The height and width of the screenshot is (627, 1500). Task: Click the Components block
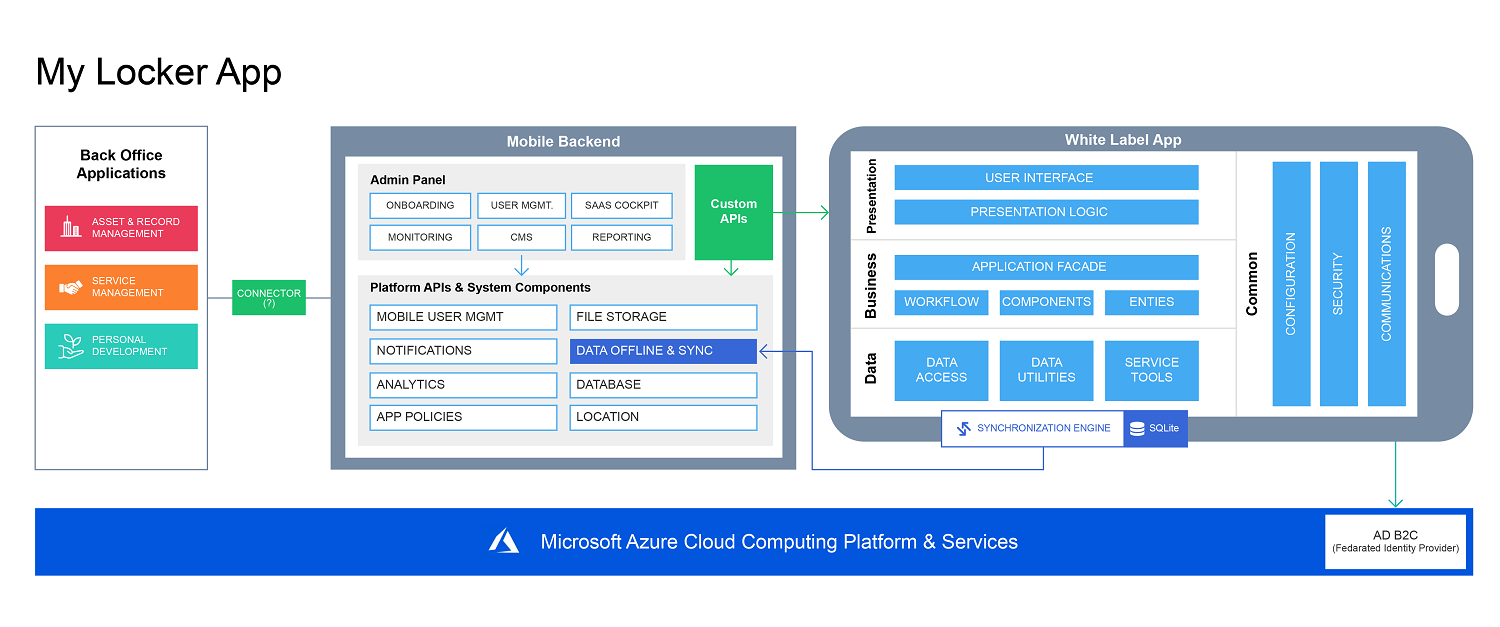point(1046,302)
